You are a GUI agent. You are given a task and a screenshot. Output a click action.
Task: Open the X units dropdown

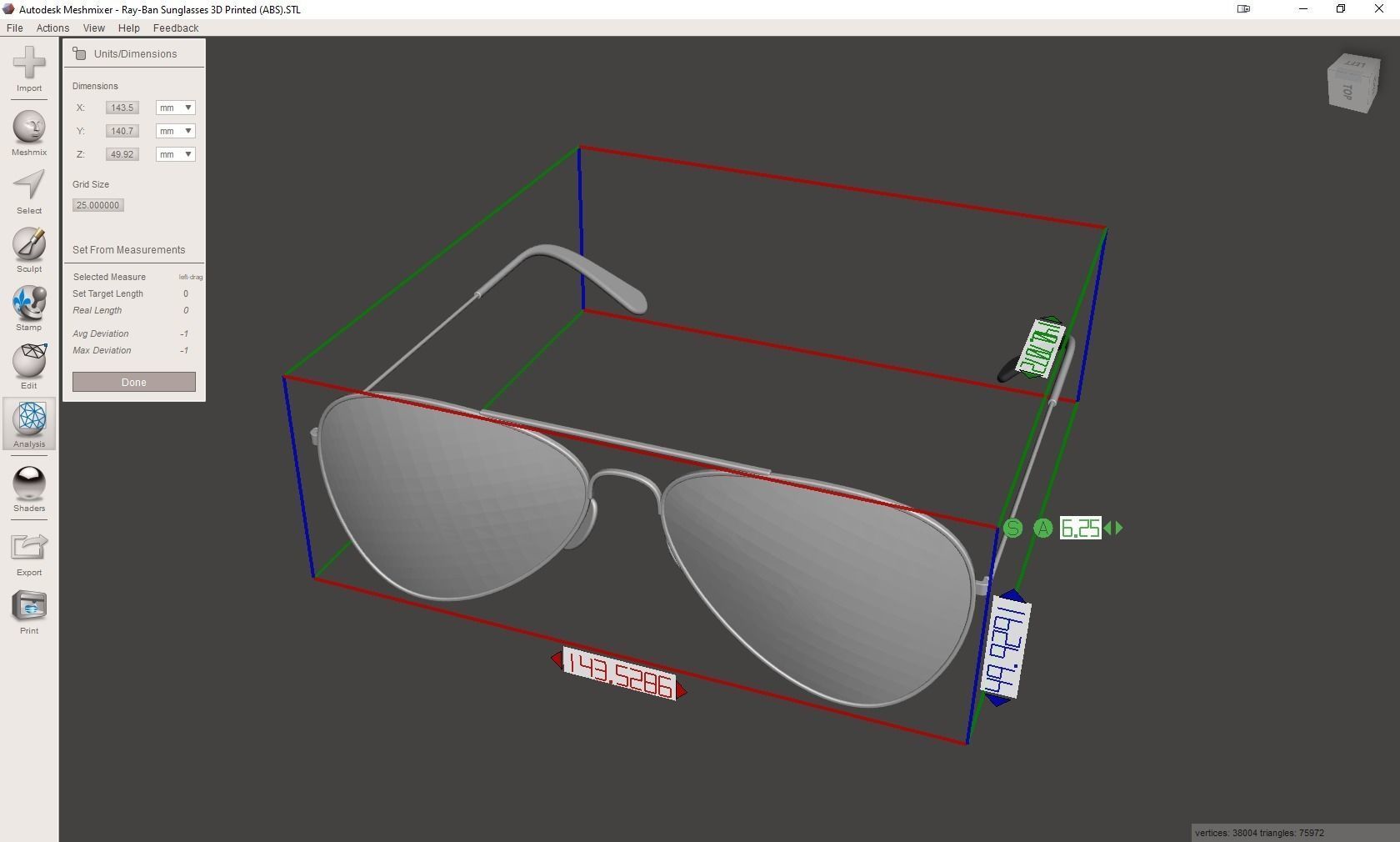[x=175, y=108]
